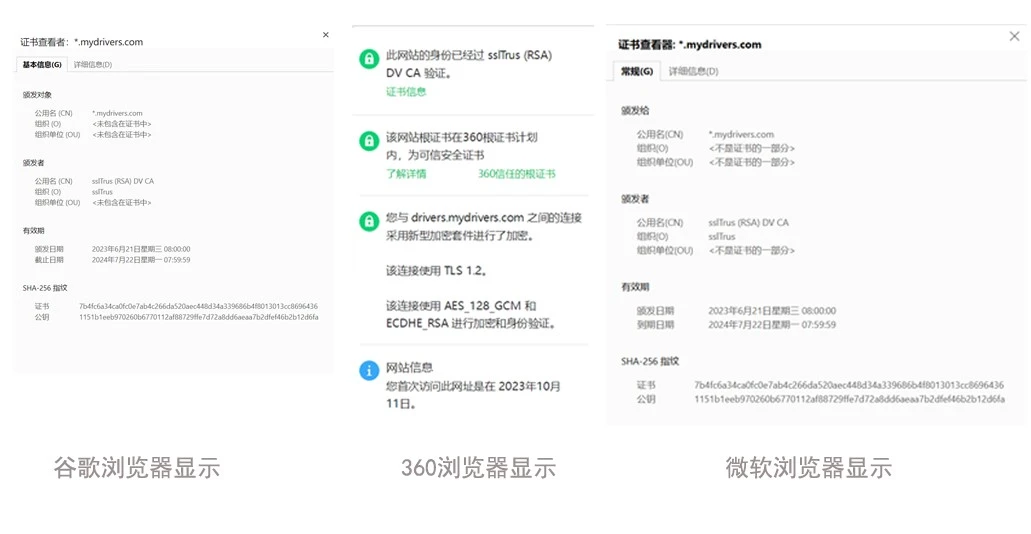This screenshot has width=1031, height=534.
Task: Select certificate fingerprint 7b4fc6a34ca0... in Chrome viewer
Action: 198,306
